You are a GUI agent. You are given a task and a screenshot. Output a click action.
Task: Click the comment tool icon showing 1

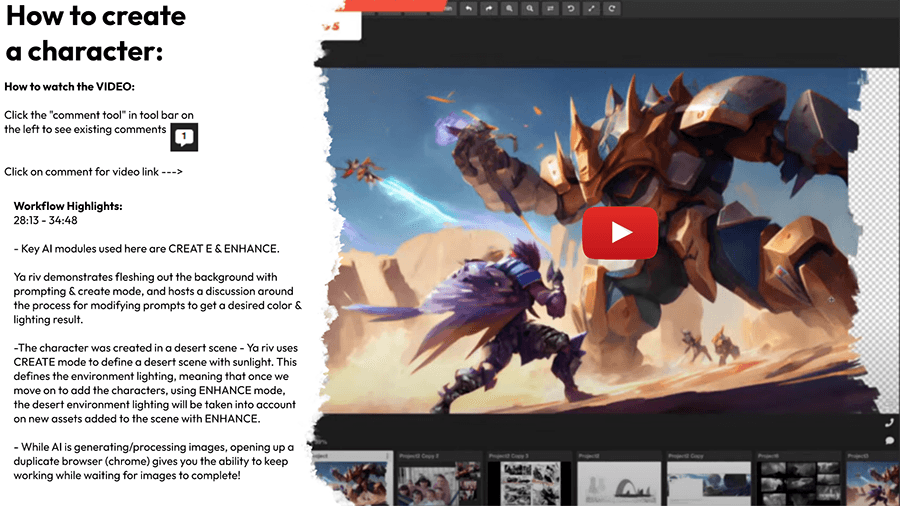click(x=184, y=137)
